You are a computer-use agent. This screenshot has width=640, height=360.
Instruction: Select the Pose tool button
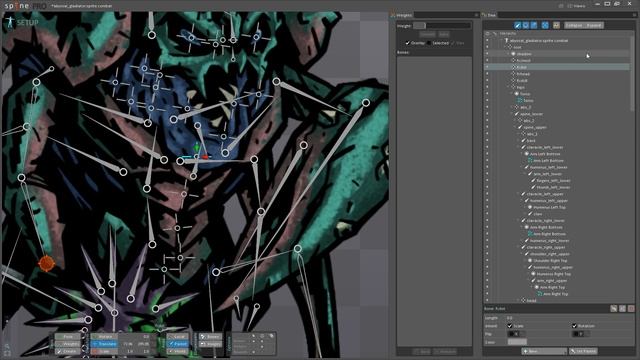pos(68,337)
